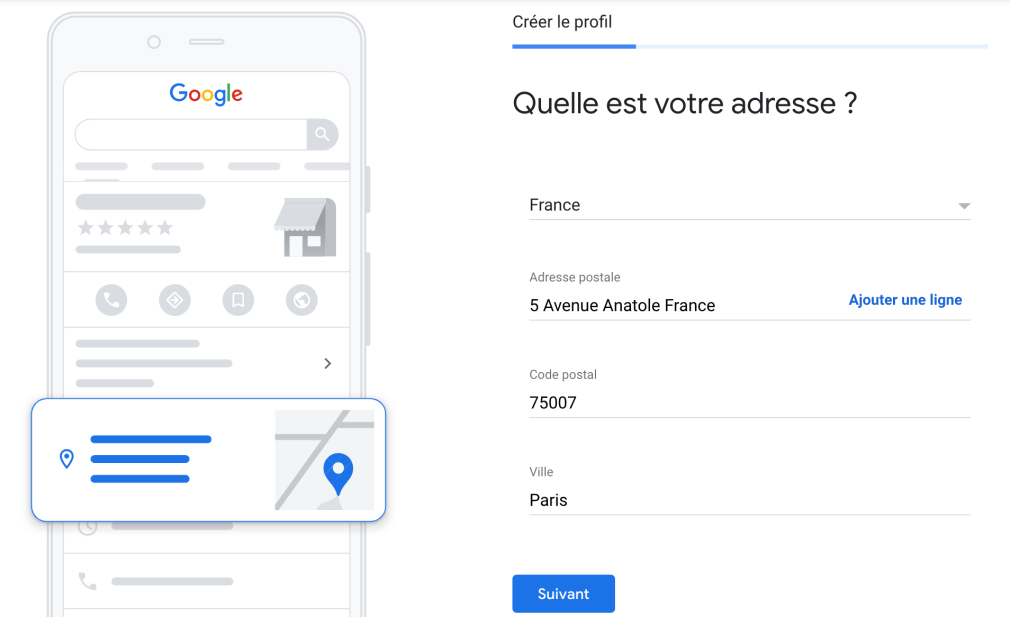Click Ajouter une ligne link
Screen dimensions: 1010x617
tap(905, 300)
